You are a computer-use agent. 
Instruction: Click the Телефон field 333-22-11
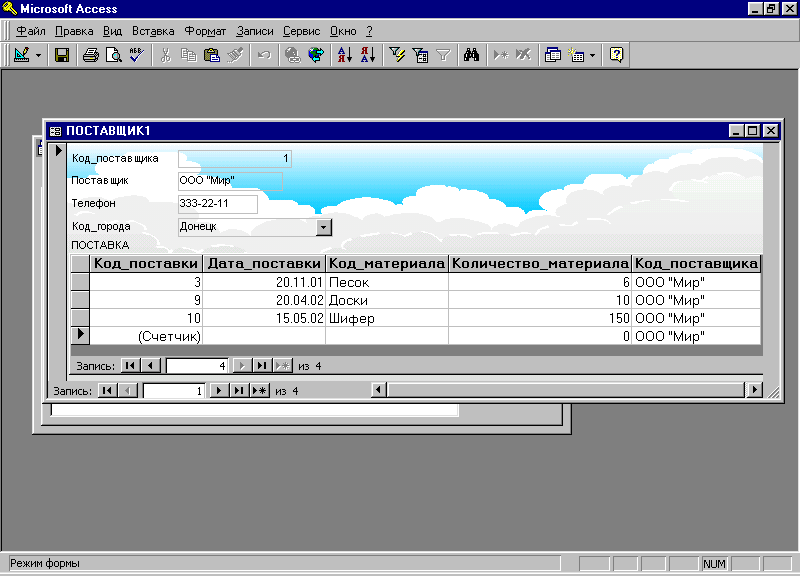218,204
